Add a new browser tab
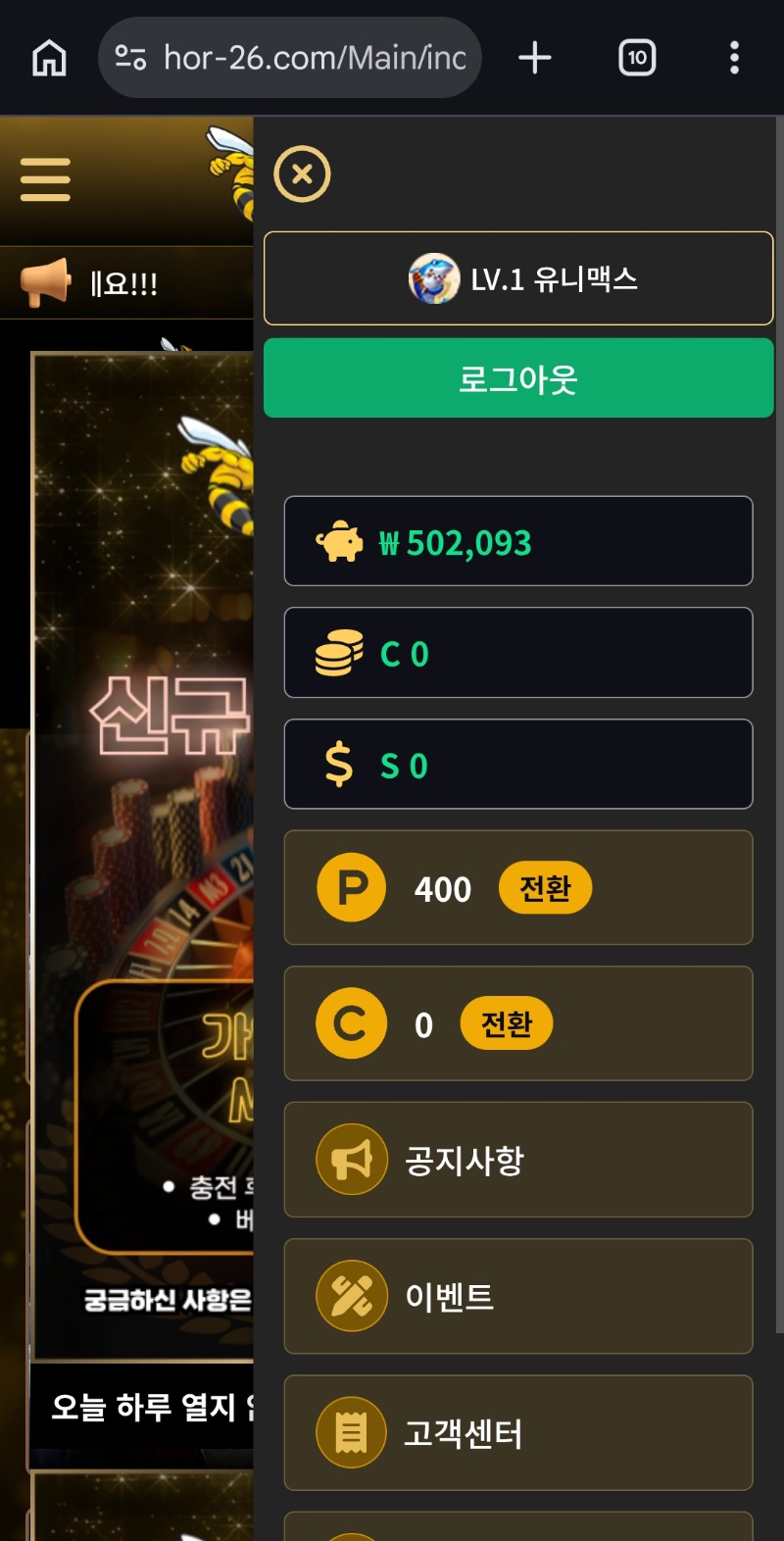 click(535, 58)
